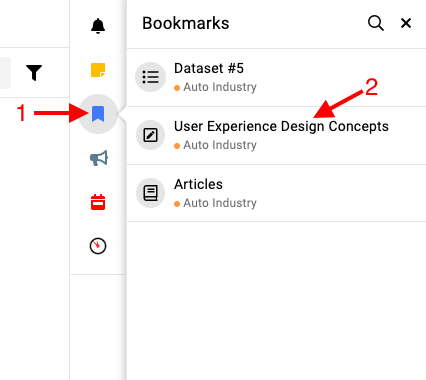
Task: Open the yellow sticky notes icon
Action: (x=98, y=70)
